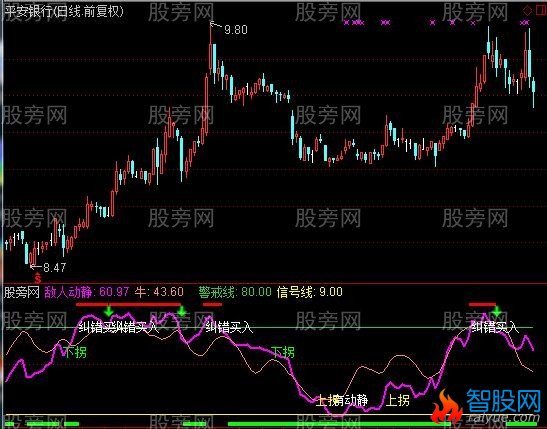Click the leftmost green 下拐 label
The width and height of the screenshot is (547, 429).
click(74, 352)
